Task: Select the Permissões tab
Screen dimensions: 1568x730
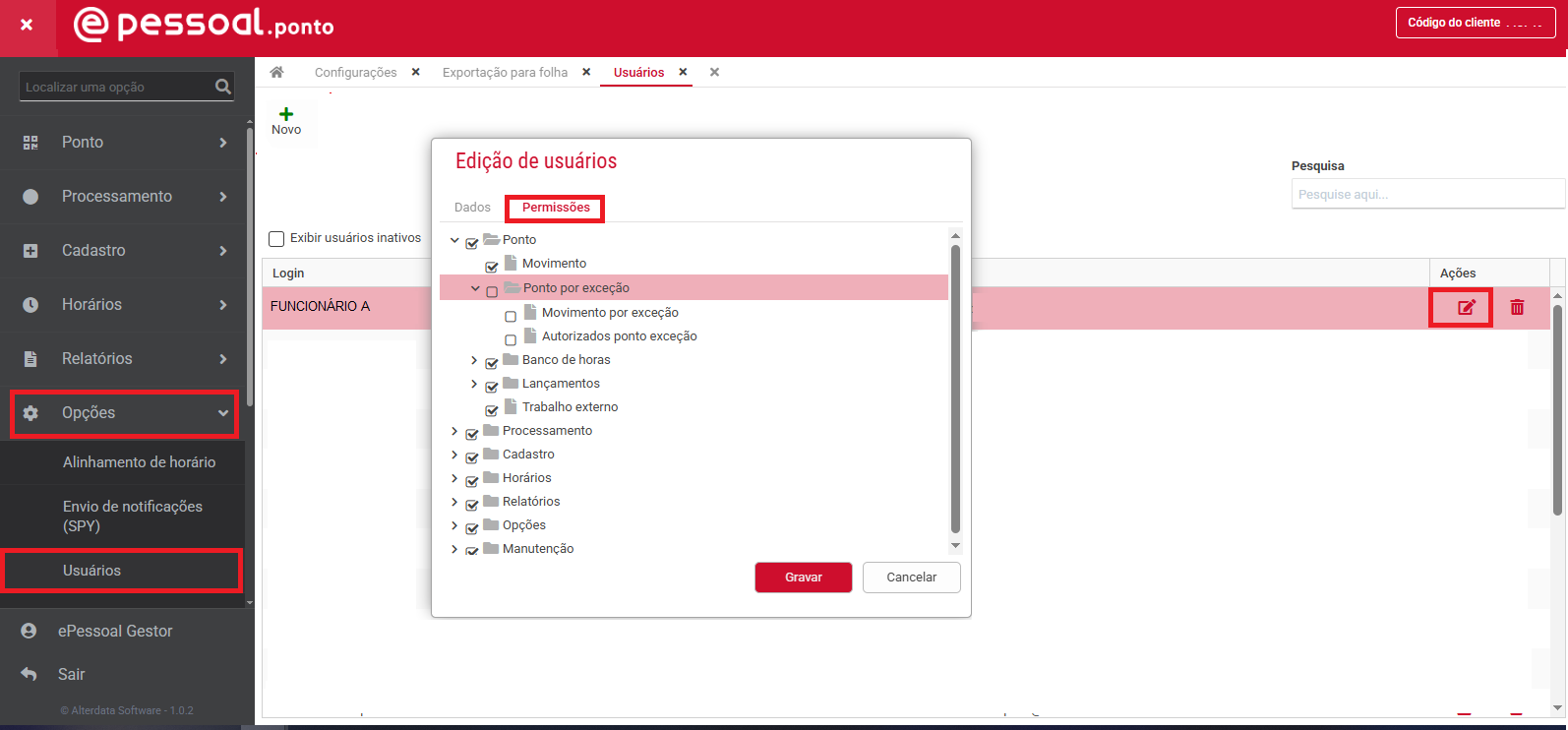Action: (x=556, y=207)
